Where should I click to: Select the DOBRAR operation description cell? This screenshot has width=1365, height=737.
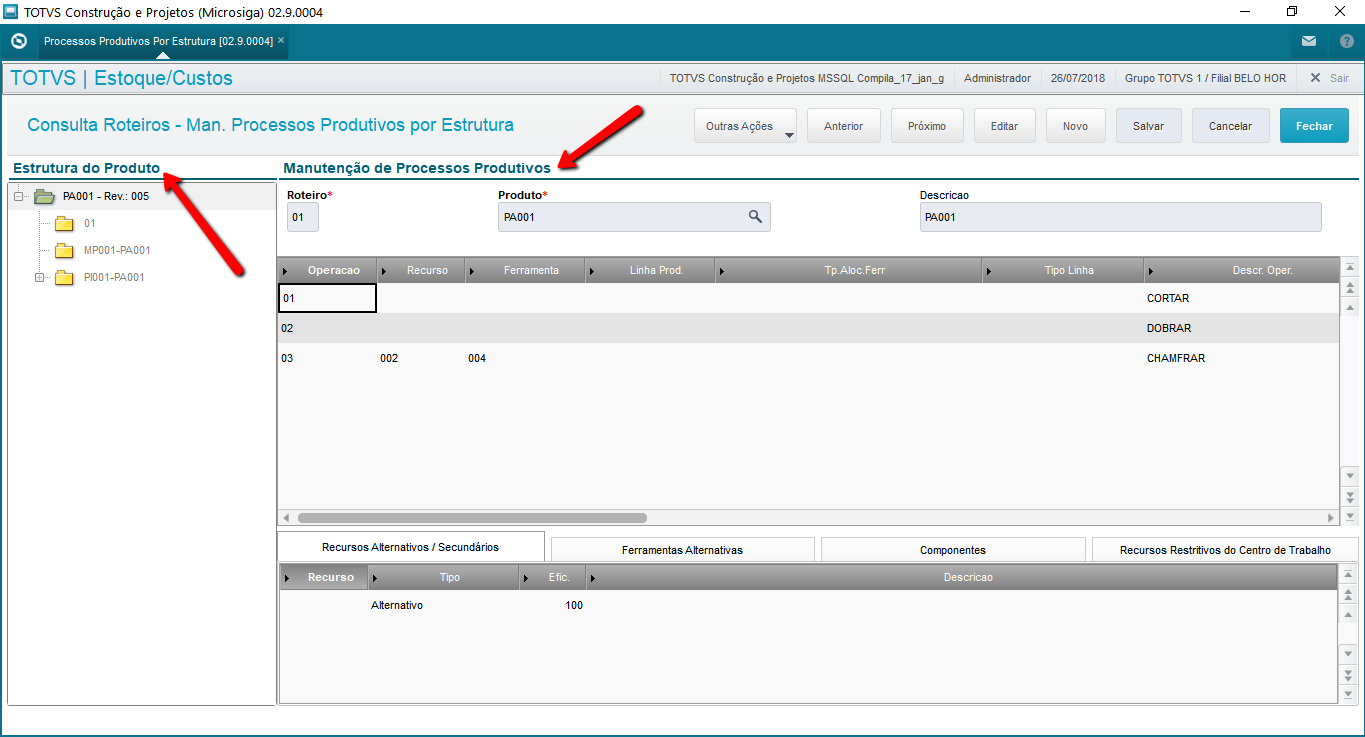click(1241, 328)
